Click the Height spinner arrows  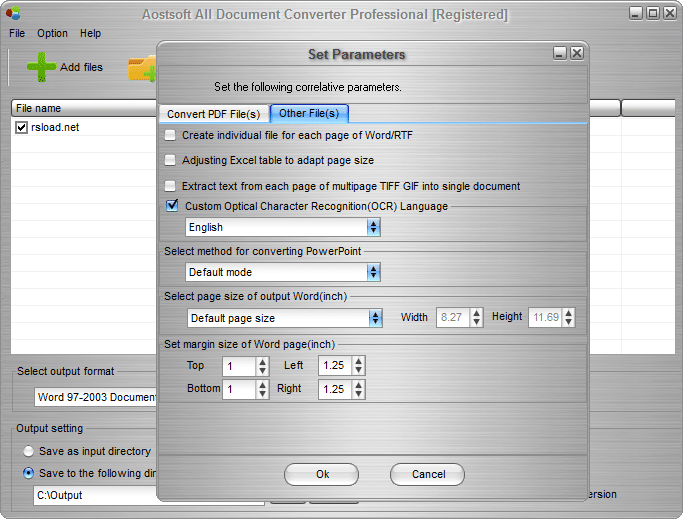(x=568, y=317)
